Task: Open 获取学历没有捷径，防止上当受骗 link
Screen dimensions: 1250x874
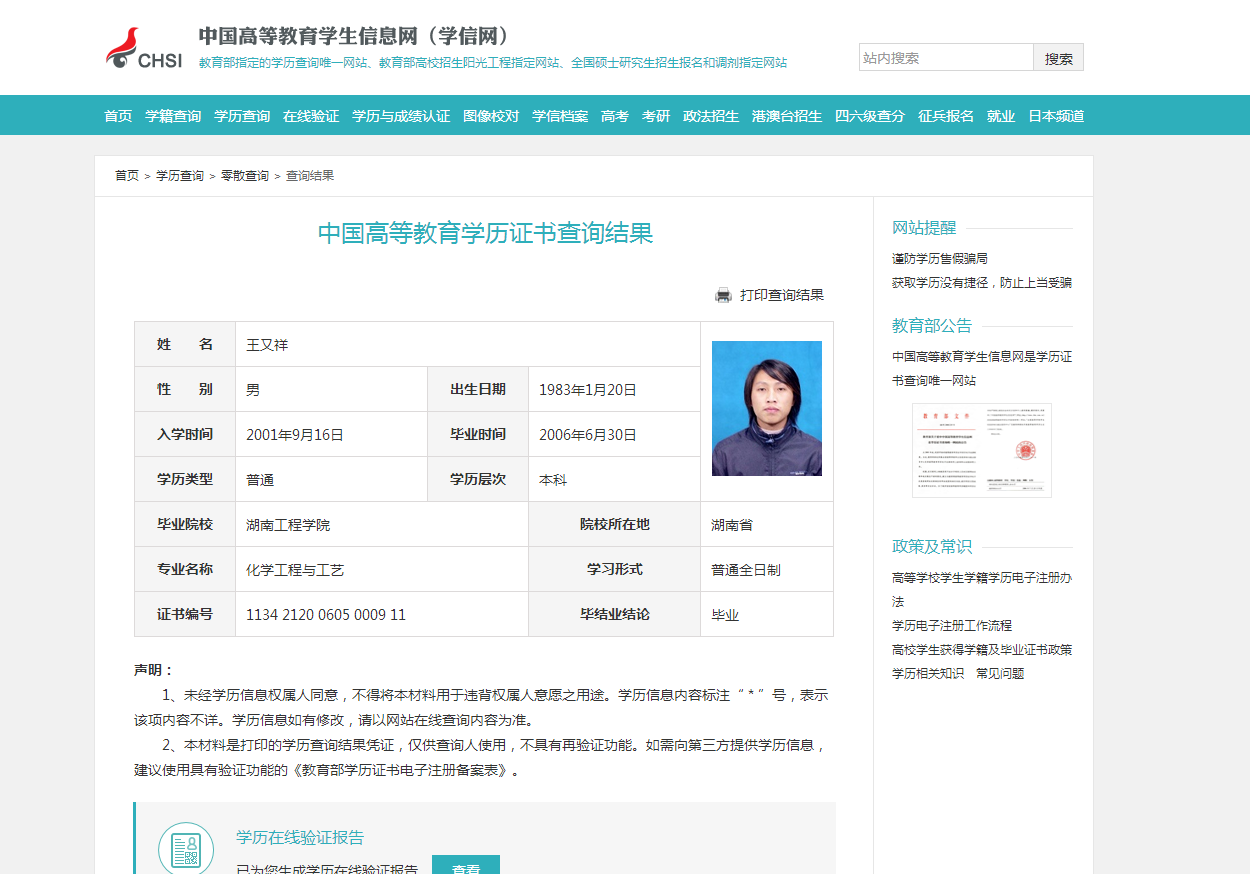Action: [x=982, y=283]
